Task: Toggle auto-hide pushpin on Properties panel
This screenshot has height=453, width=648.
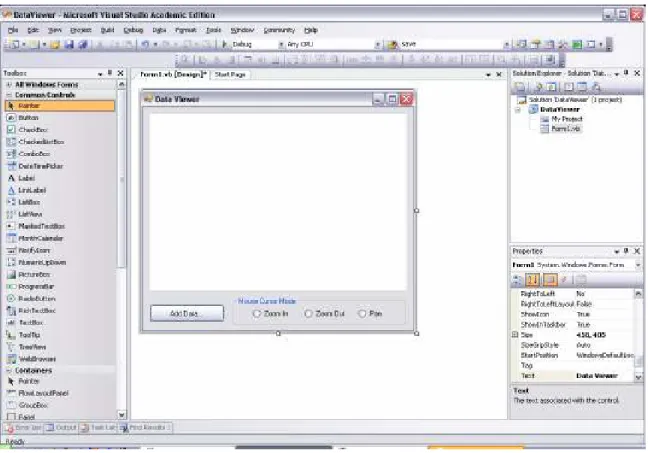Action: click(x=627, y=251)
